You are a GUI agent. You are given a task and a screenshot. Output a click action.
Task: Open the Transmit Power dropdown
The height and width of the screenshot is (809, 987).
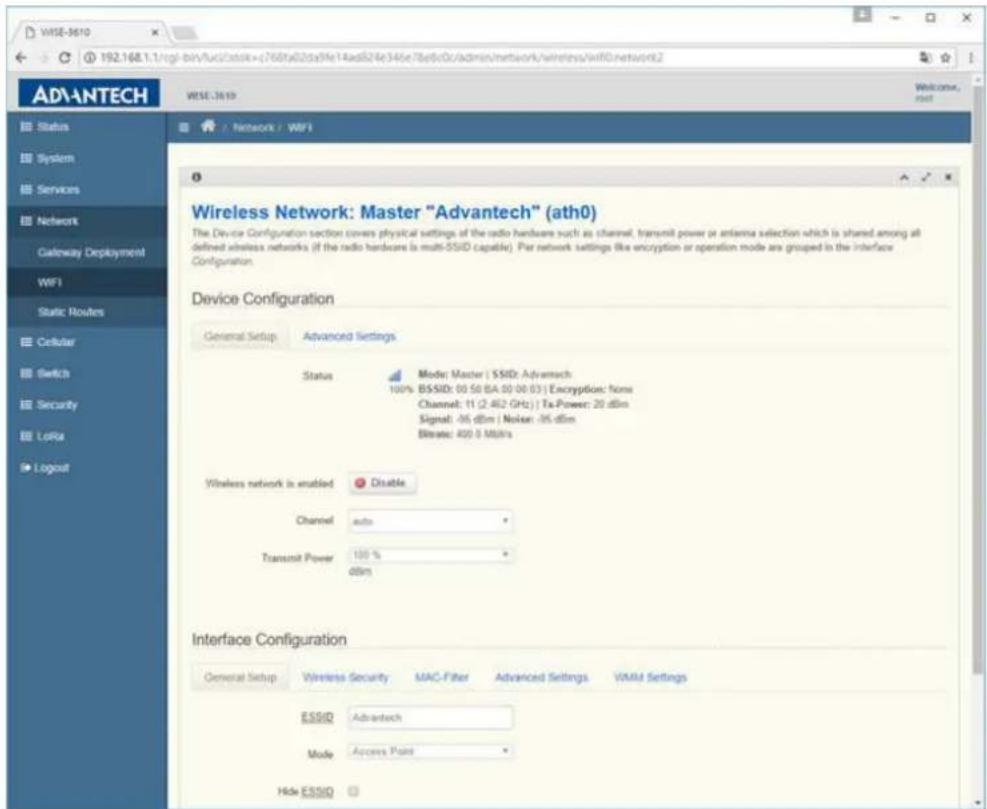point(430,555)
